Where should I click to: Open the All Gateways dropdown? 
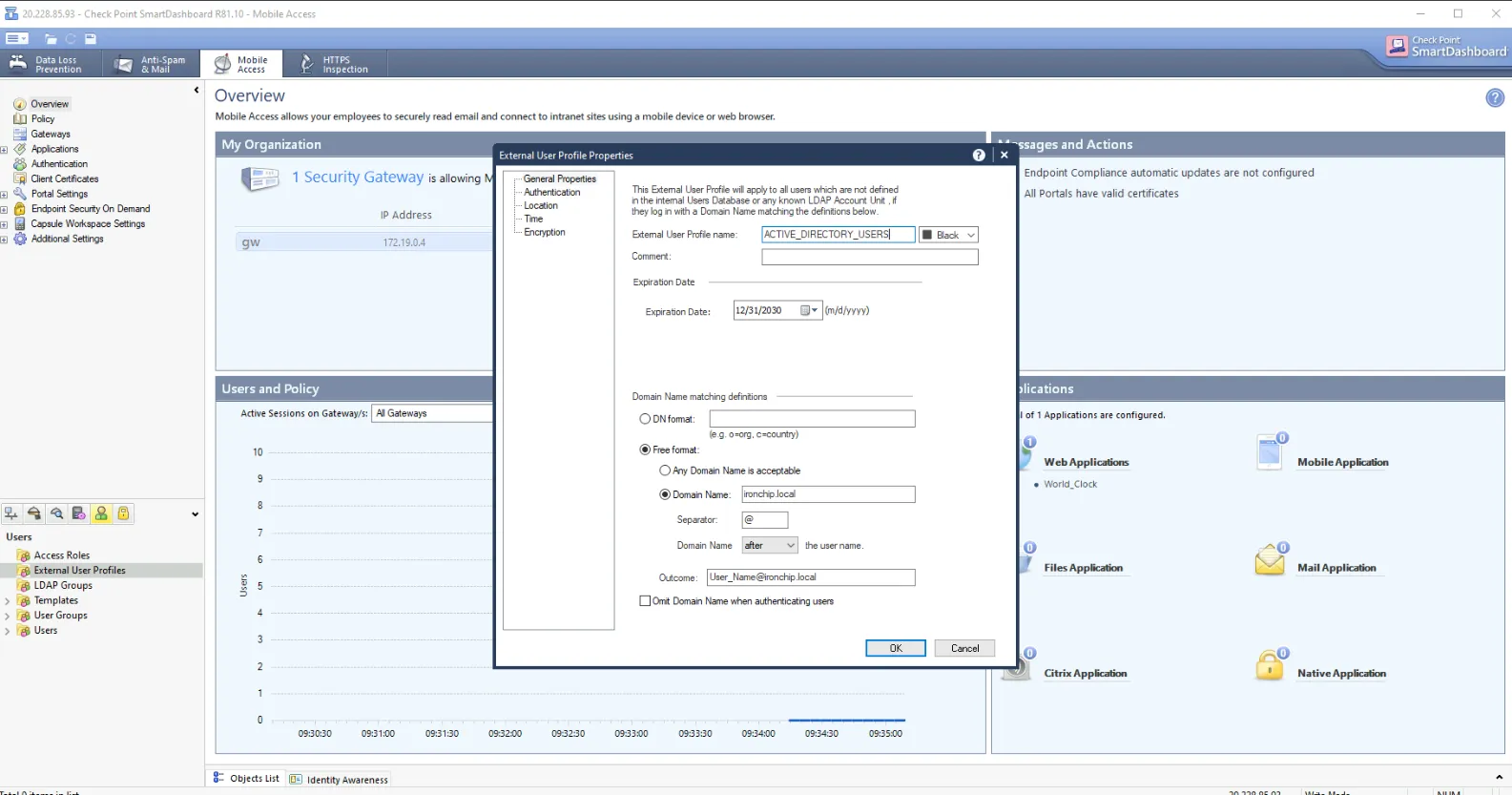[432, 413]
